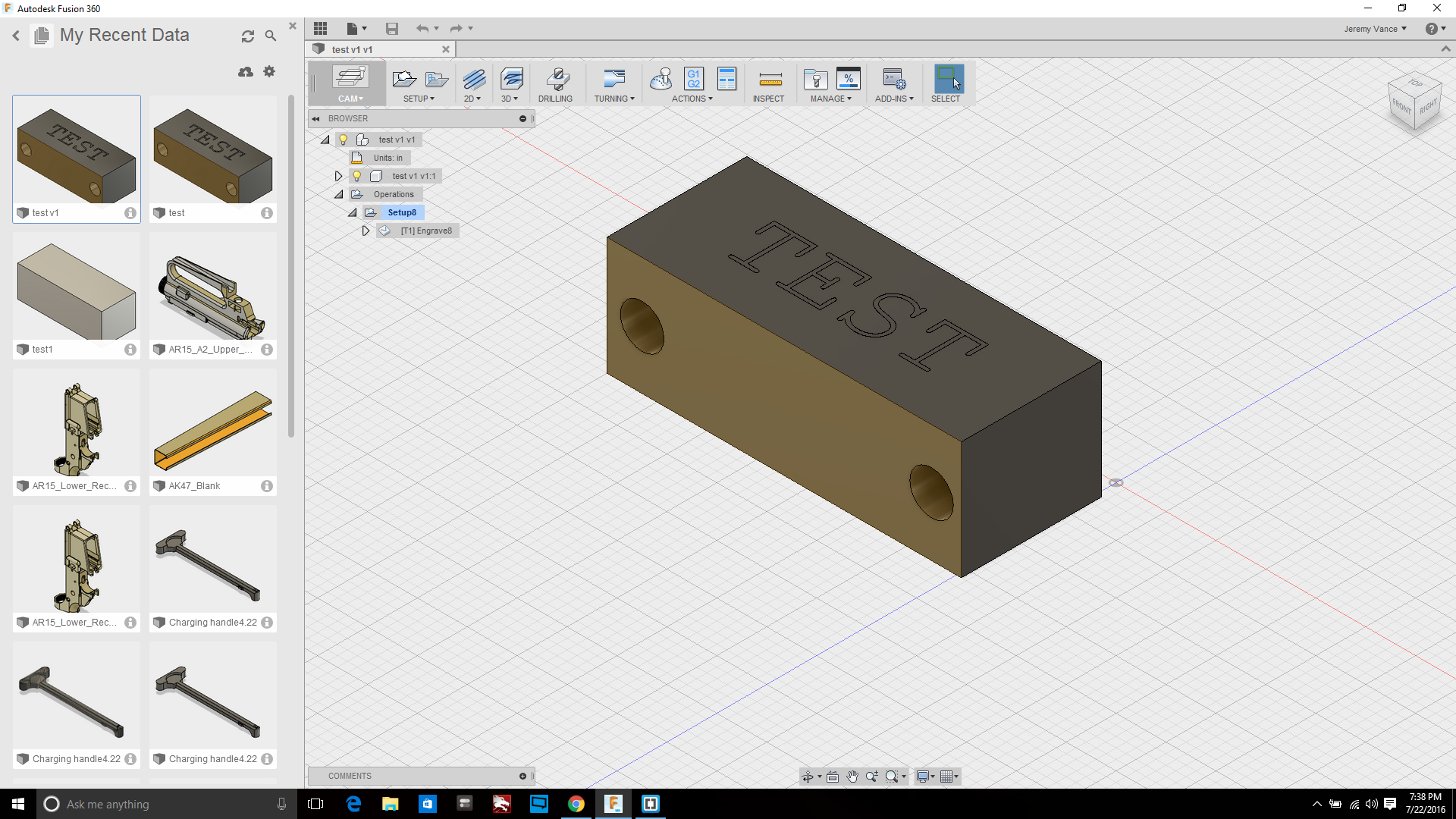The image size is (1456, 819).
Task: Select the Drilling tool in the toolbar
Action: [557, 83]
